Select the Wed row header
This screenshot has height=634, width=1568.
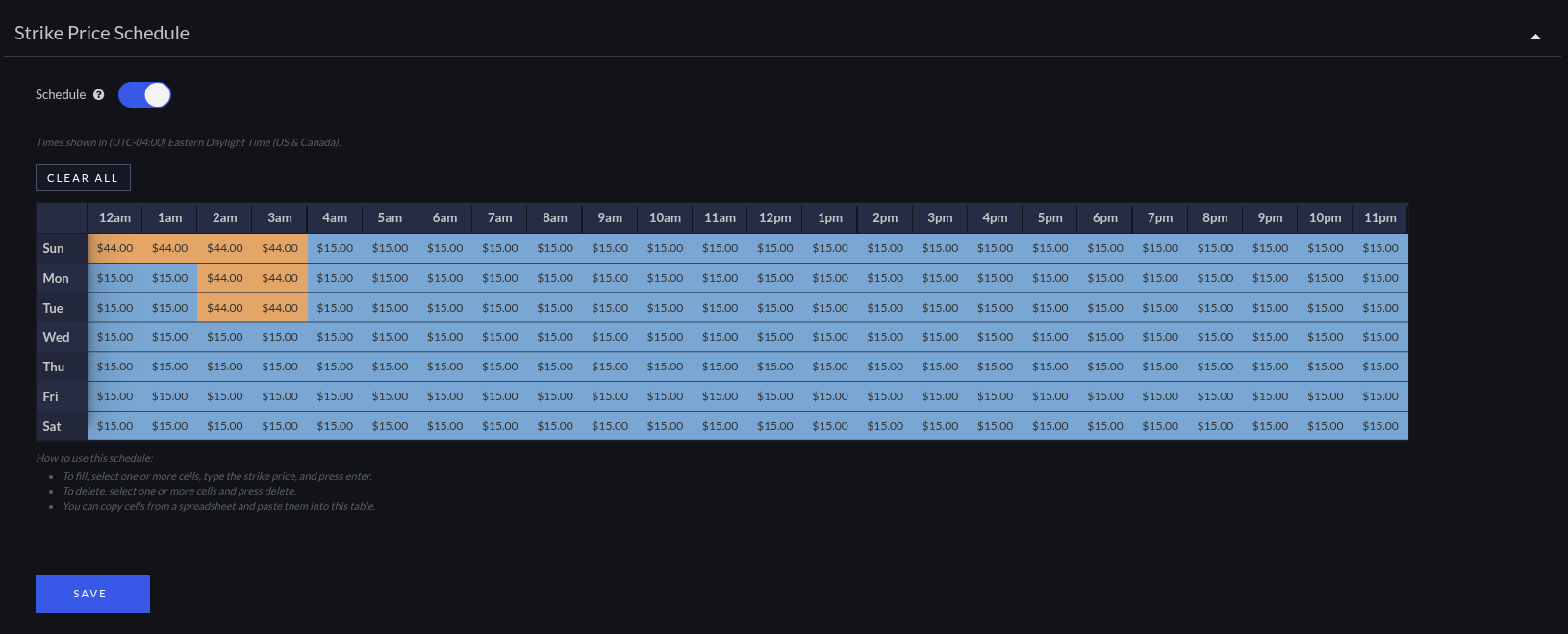(x=62, y=337)
